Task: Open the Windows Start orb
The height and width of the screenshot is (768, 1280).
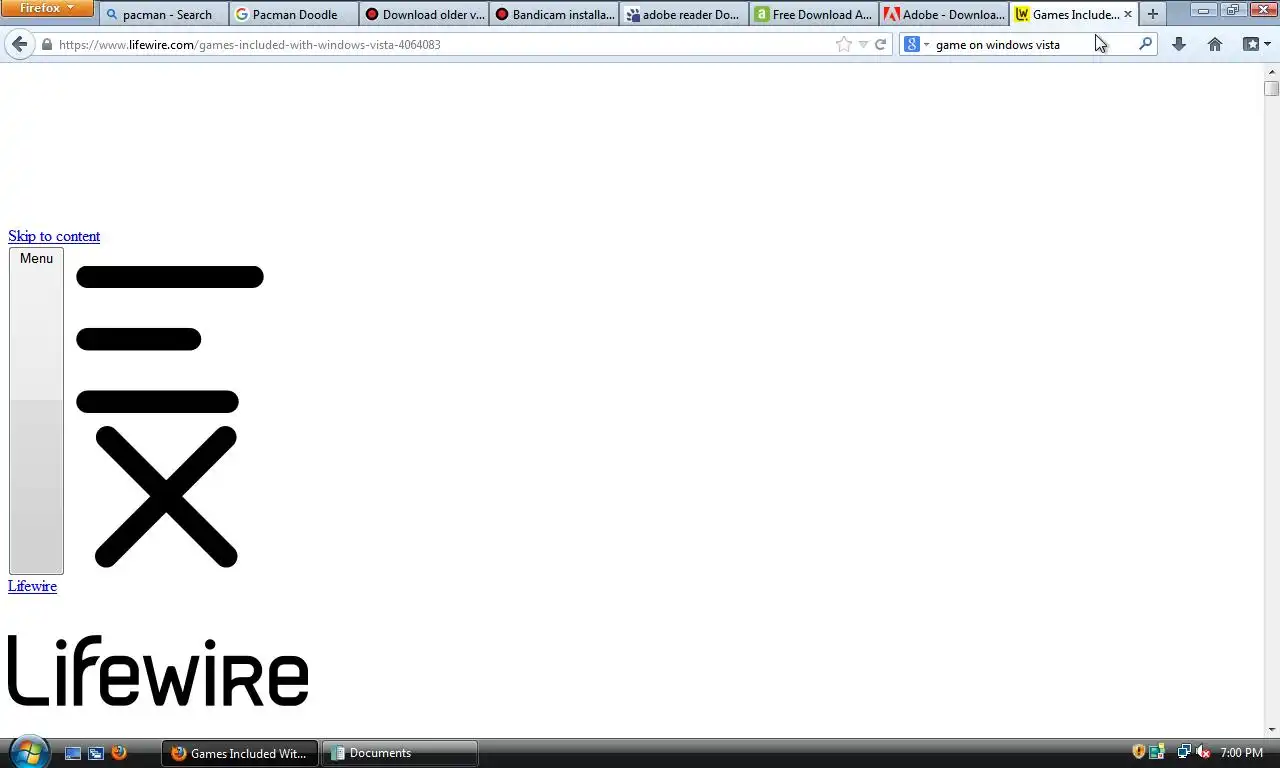Action: point(28,752)
